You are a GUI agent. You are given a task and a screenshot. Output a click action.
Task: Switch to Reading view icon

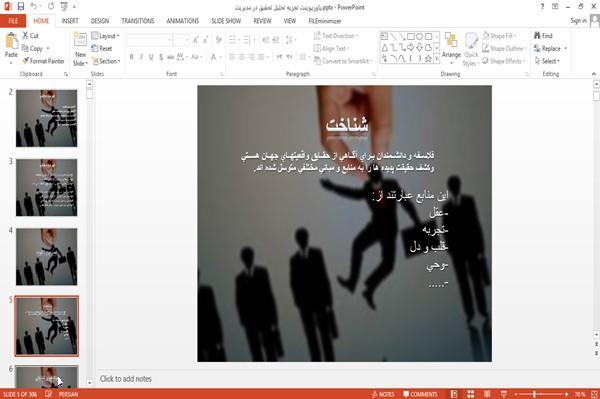pos(487,394)
